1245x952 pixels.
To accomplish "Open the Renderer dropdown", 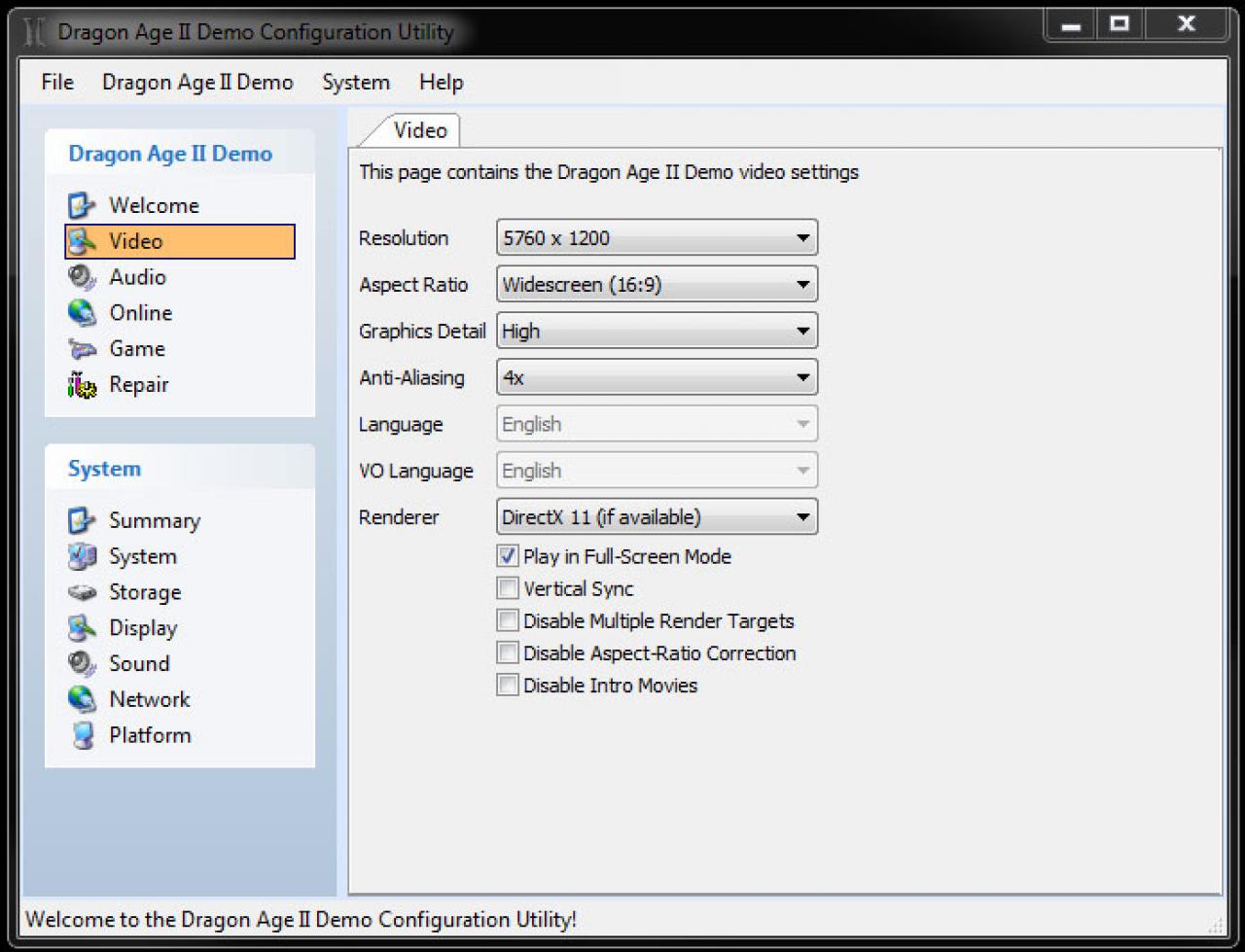I will click(x=657, y=517).
